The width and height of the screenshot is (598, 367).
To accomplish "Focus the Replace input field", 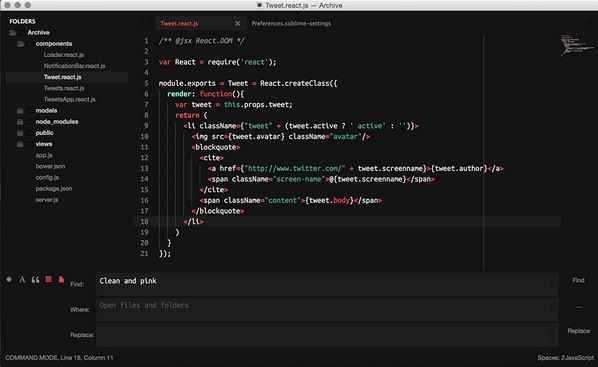I will pyautogui.click(x=327, y=335).
